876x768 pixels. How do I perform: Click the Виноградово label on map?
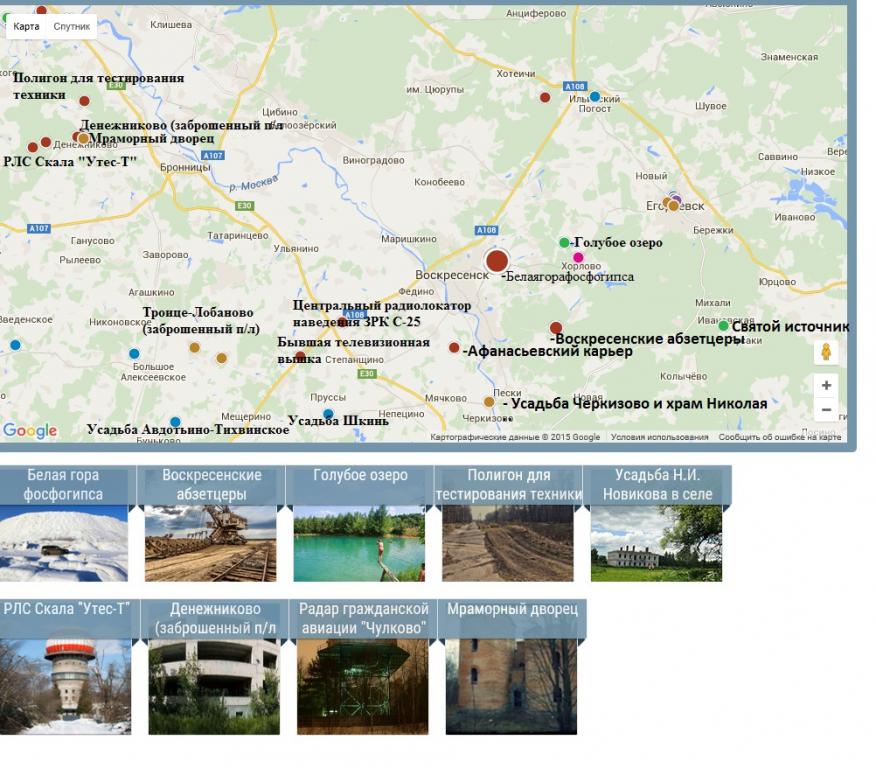[x=373, y=160]
